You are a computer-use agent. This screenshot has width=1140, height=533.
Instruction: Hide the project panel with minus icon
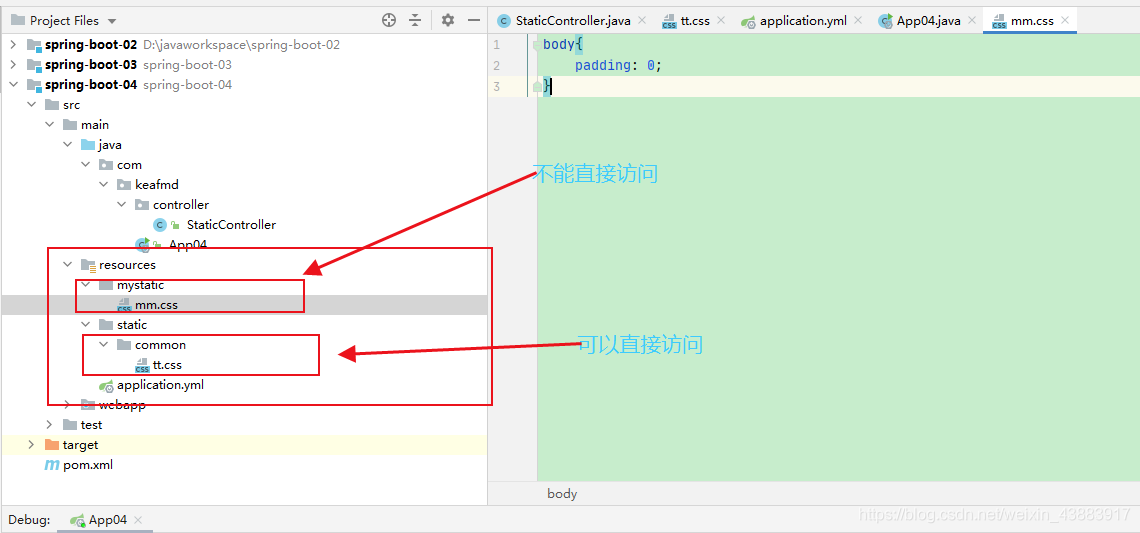click(473, 20)
